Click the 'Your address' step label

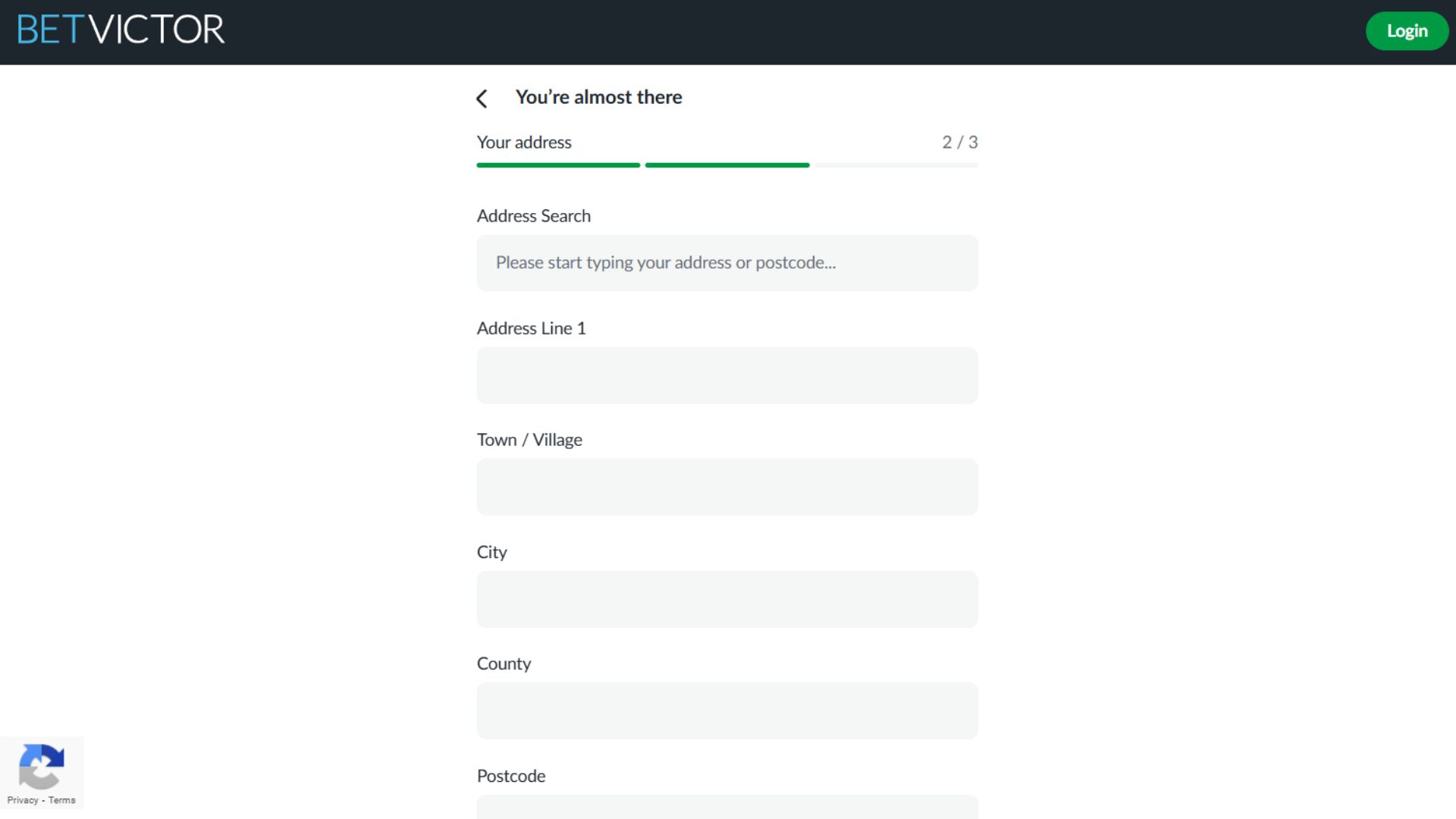524,143
